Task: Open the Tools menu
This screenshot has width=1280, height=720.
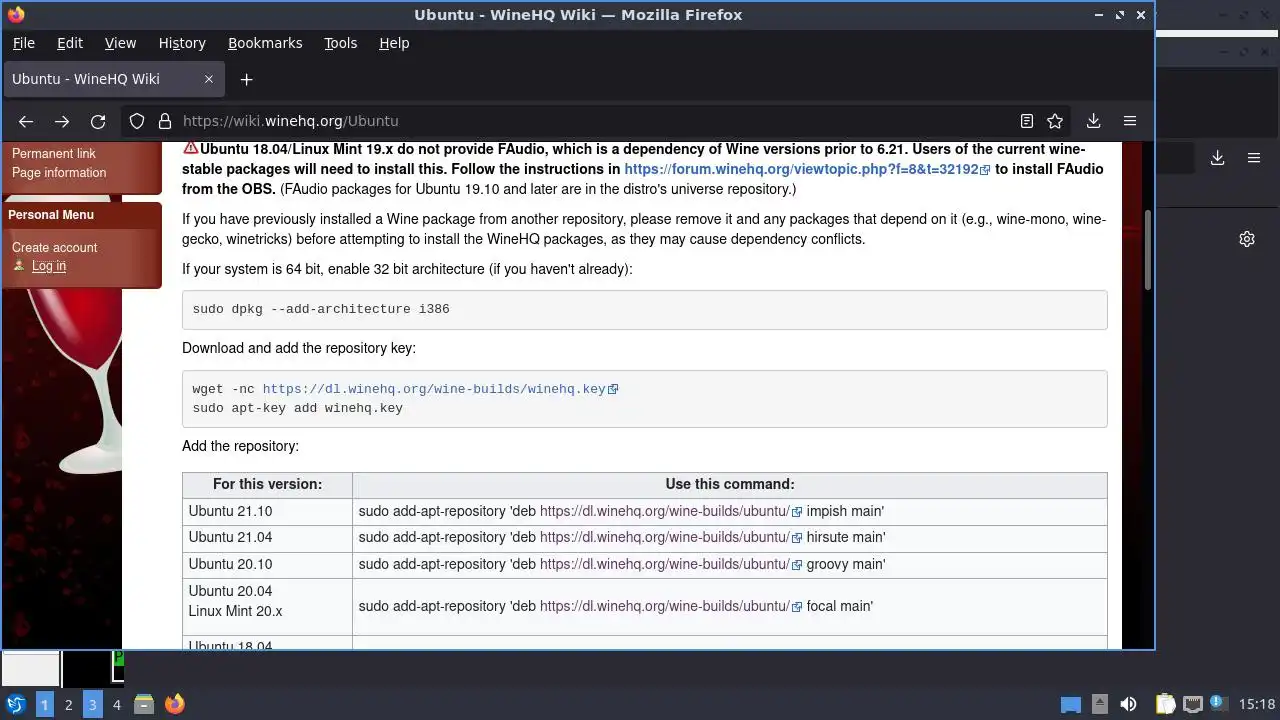Action: pyautogui.click(x=340, y=43)
